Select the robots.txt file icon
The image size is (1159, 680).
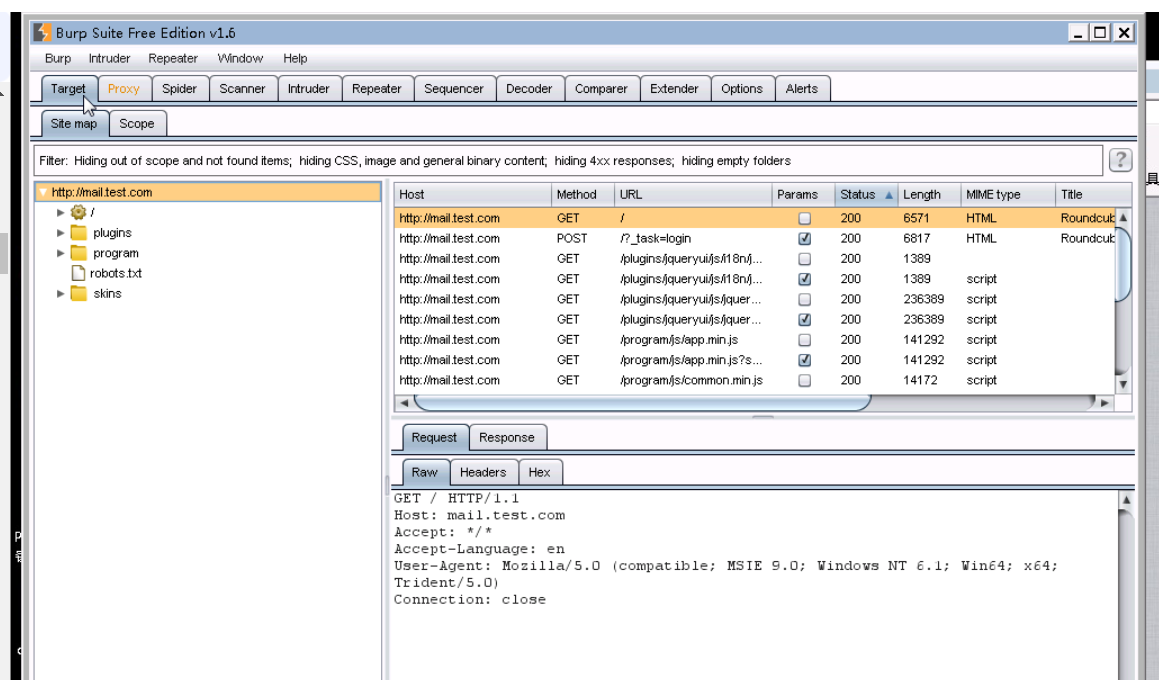79,273
